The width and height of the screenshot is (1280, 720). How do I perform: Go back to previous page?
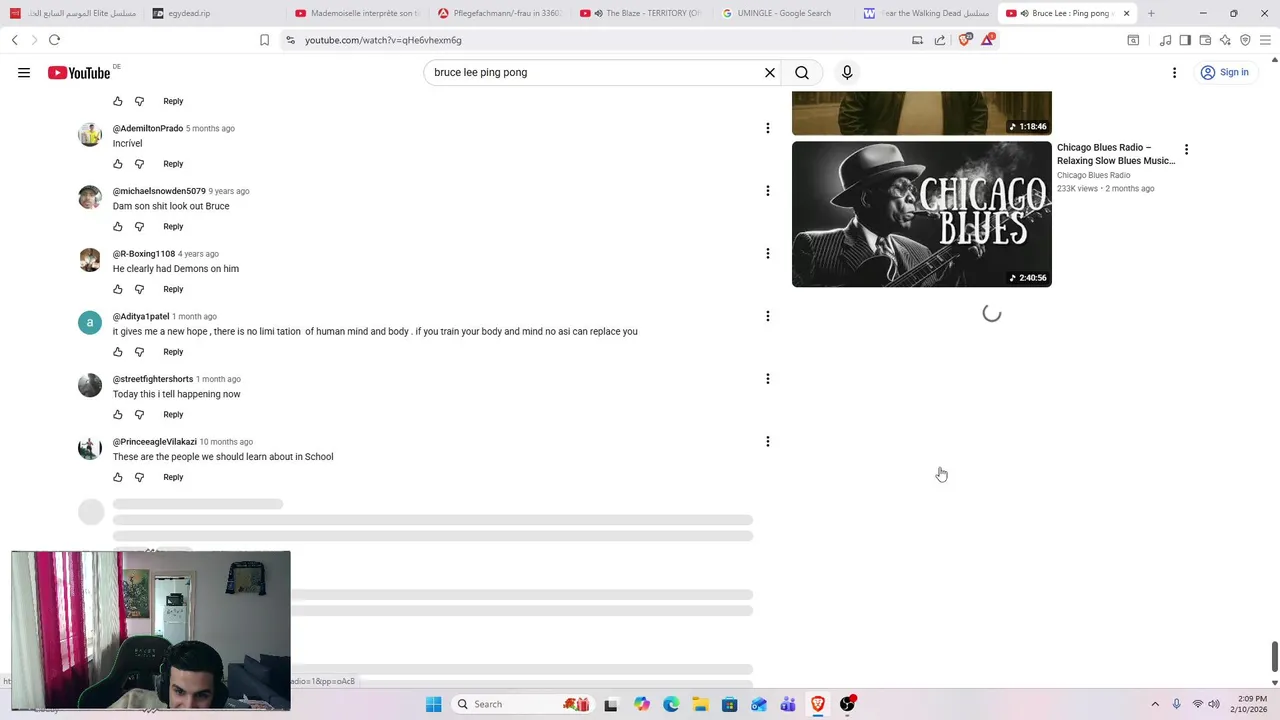click(x=14, y=40)
